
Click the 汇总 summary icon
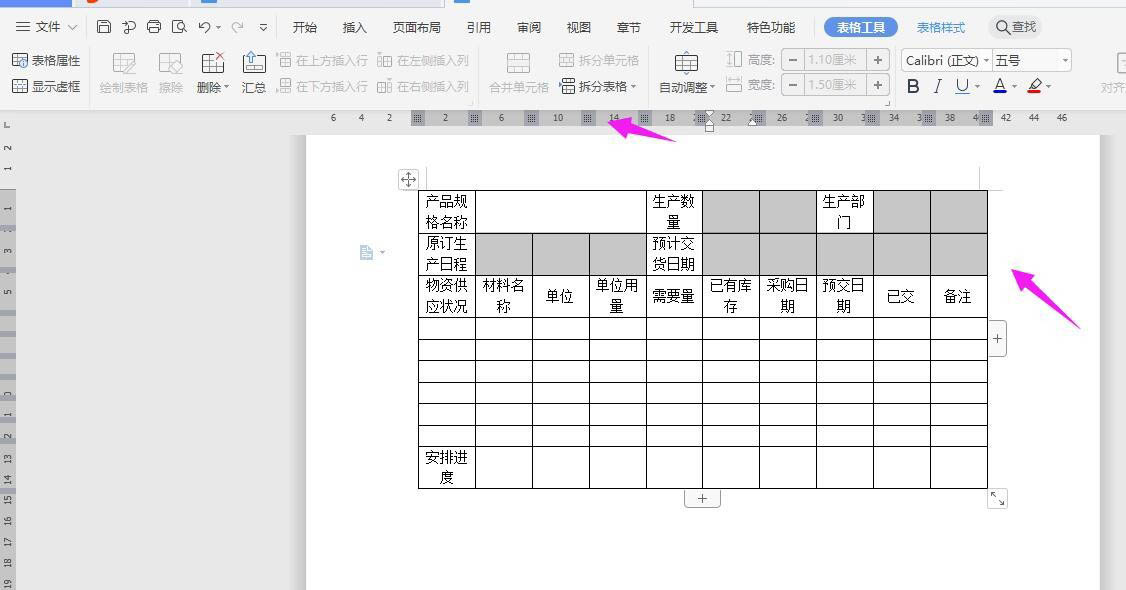[x=254, y=73]
